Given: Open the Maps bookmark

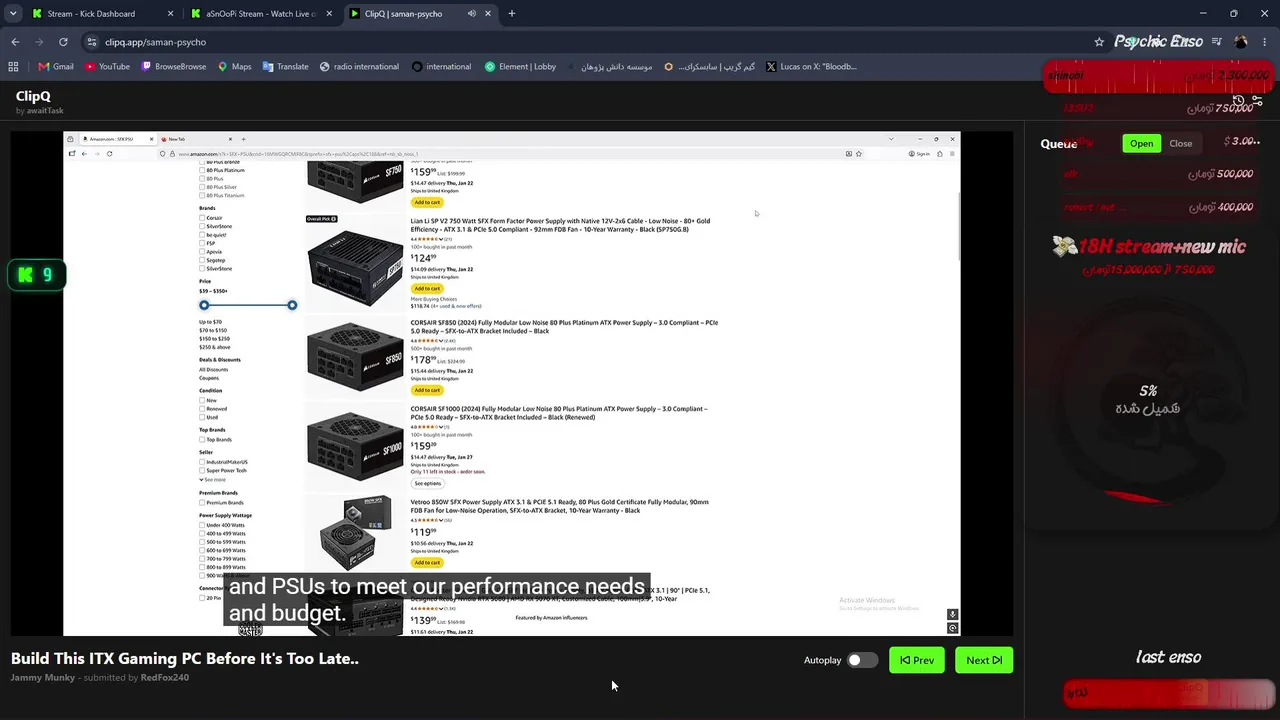Looking at the screenshot, I should tap(235, 67).
